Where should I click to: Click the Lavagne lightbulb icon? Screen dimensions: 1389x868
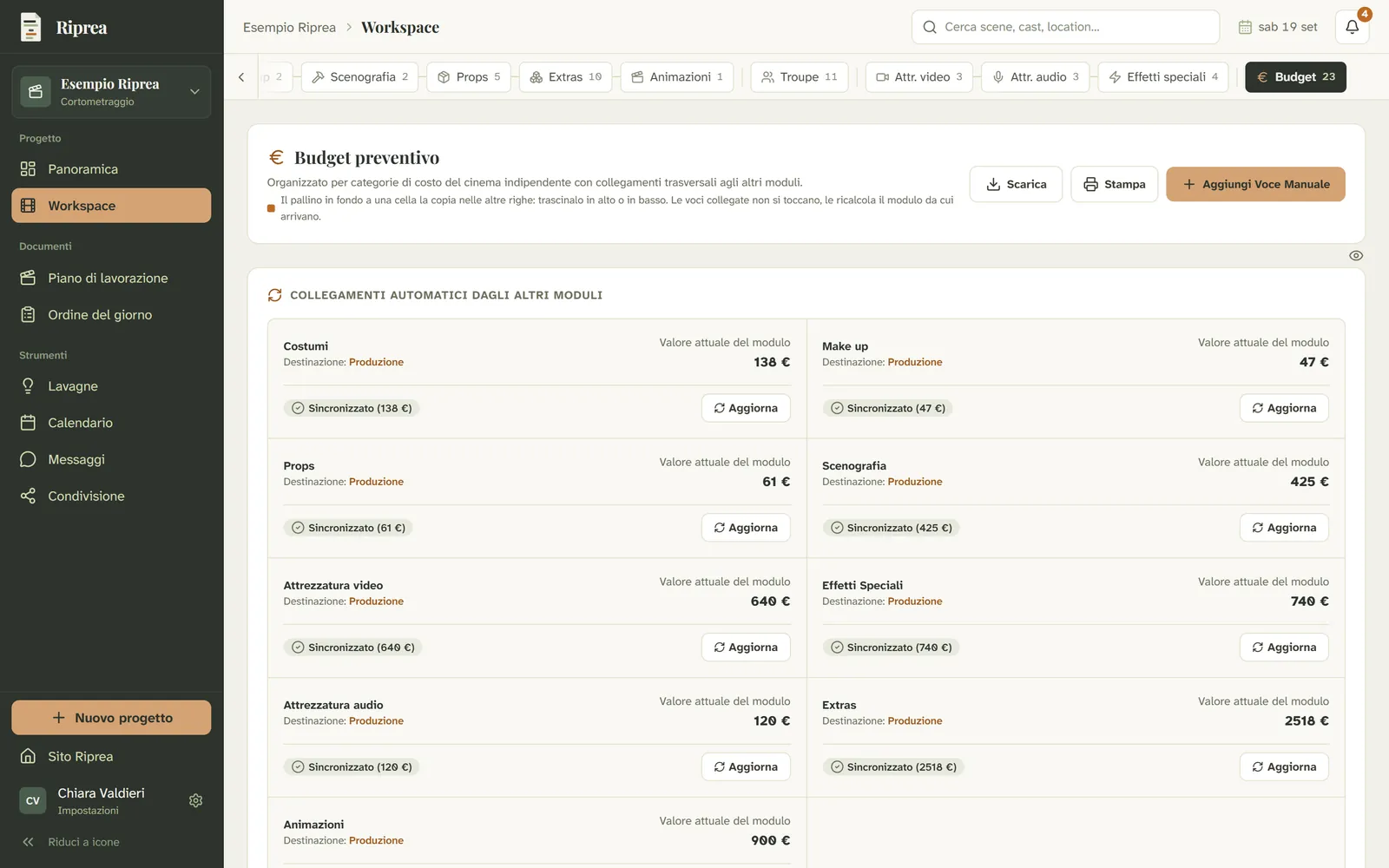pos(28,386)
